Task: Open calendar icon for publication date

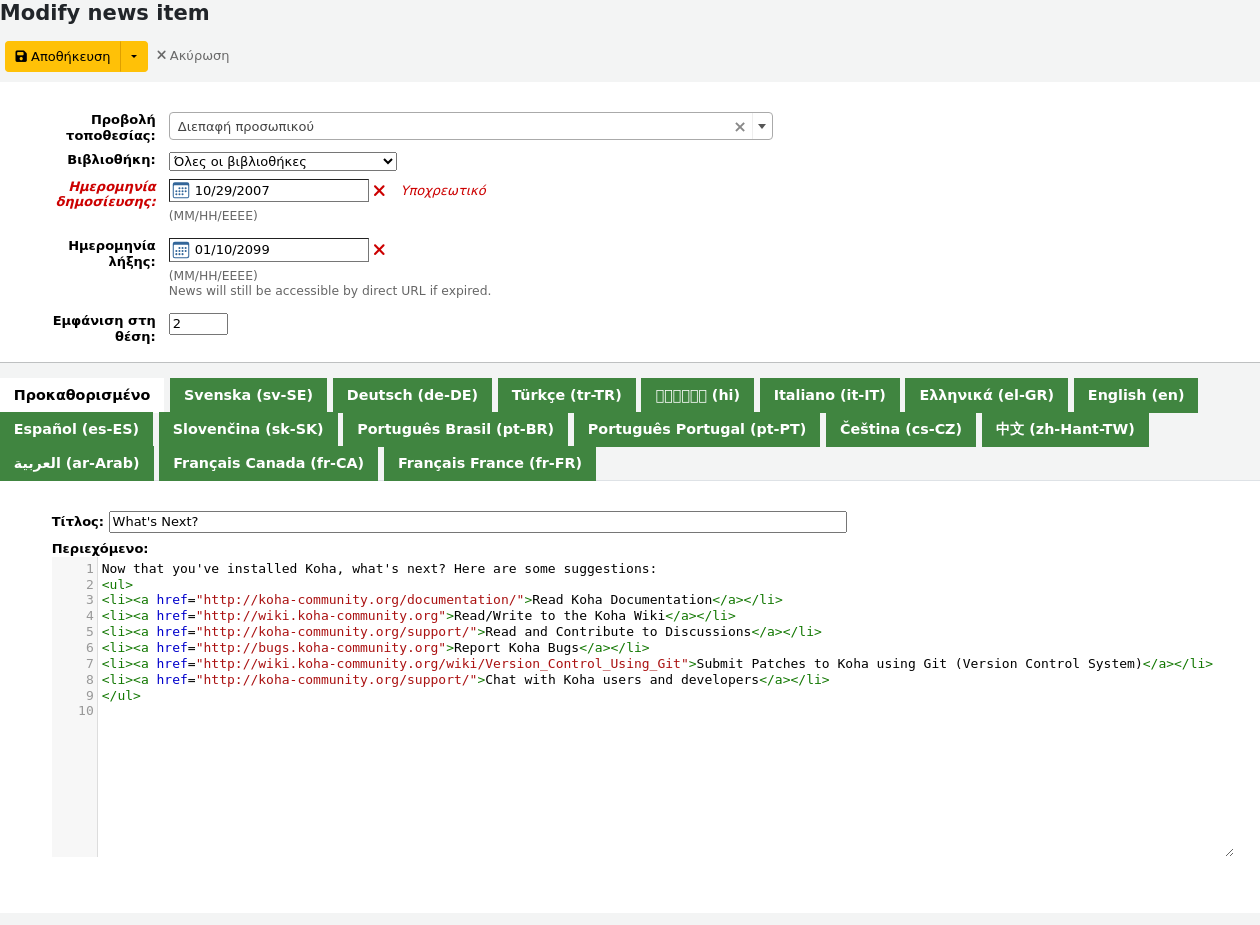Action: click(x=181, y=190)
